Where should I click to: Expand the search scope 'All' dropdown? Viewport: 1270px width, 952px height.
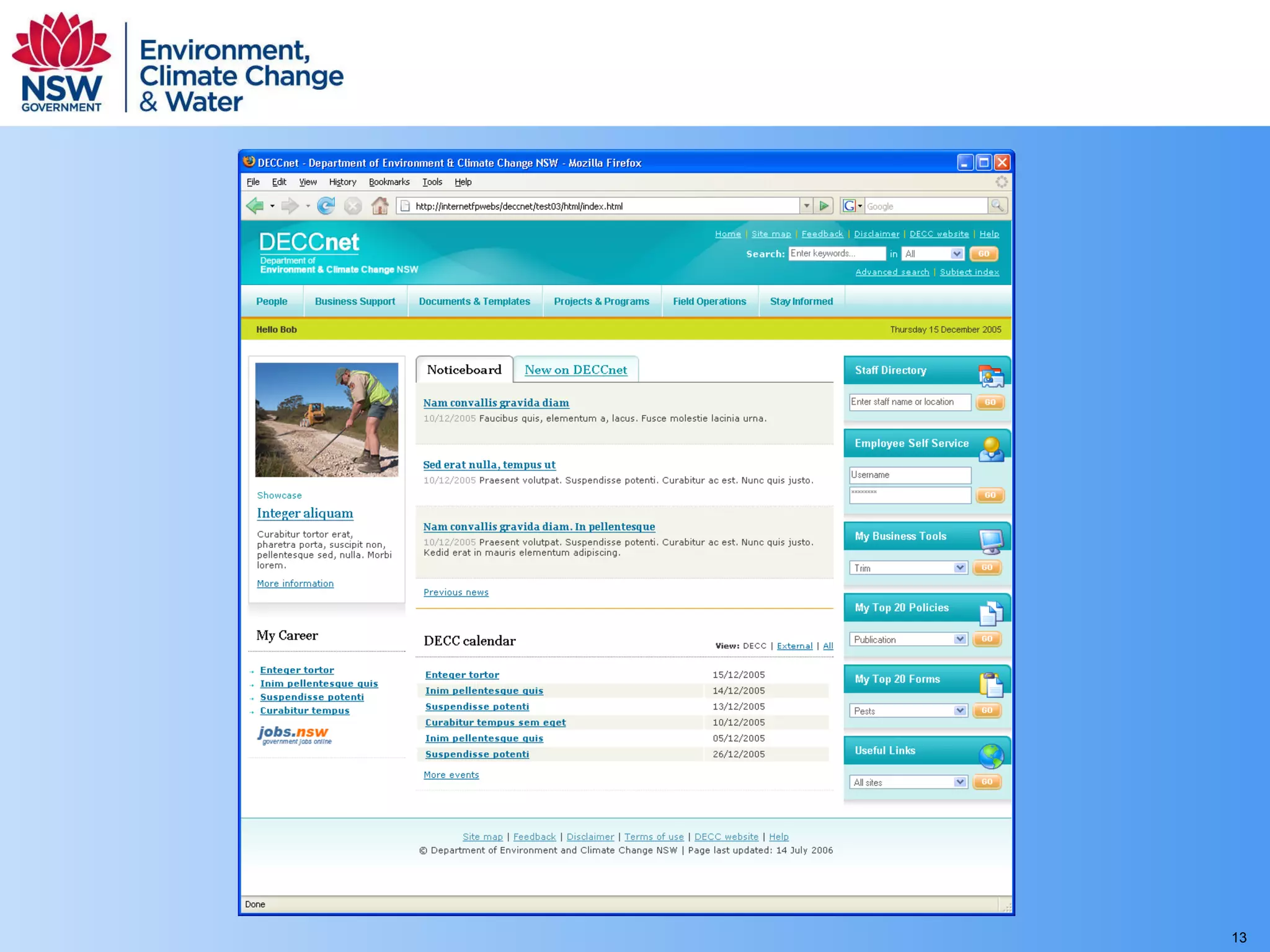[956, 254]
